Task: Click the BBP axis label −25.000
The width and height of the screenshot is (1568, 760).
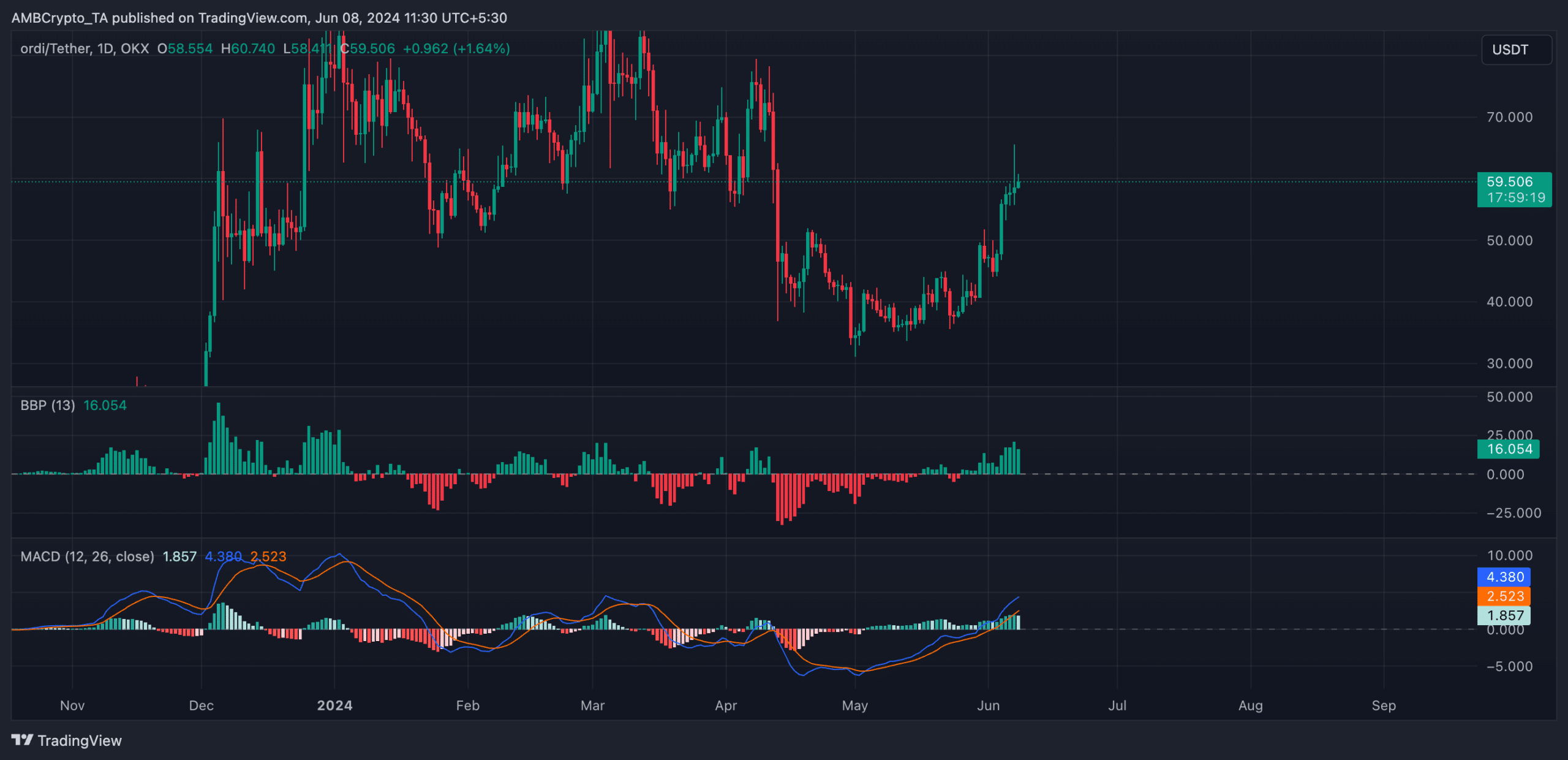Action: tap(1514, 513)
